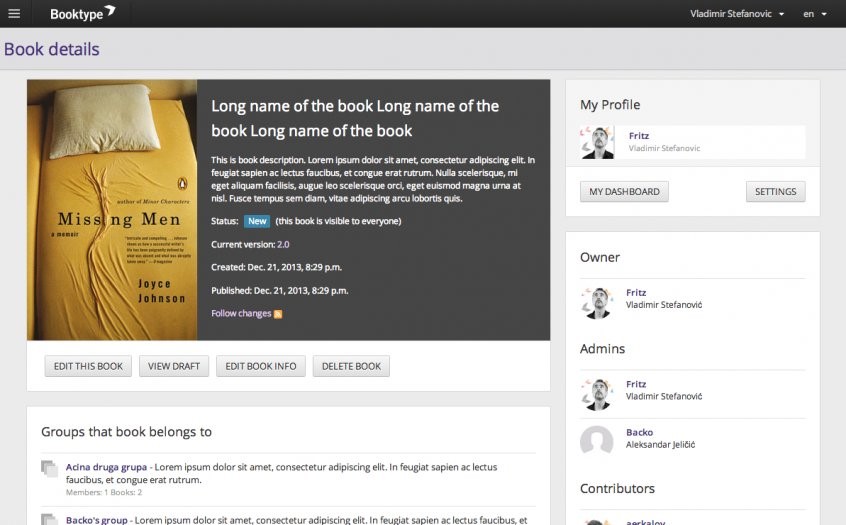846x525 pixels.
Task: Click the Acina druga grupa group icon
Action: point(49,468)
